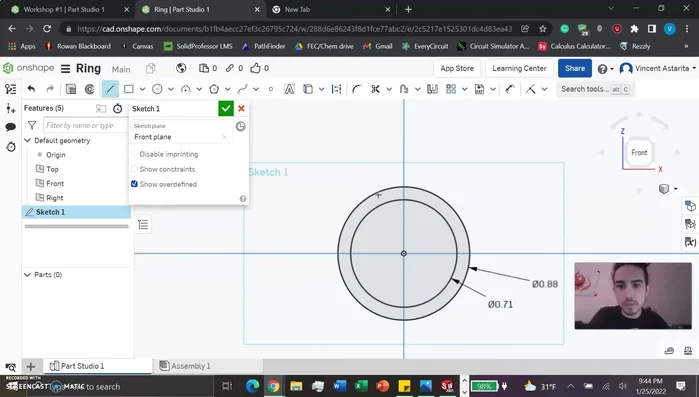This screenshot has width=699, height=397.
Task: Select the Trim scissors tool
Action: (375, 89)
